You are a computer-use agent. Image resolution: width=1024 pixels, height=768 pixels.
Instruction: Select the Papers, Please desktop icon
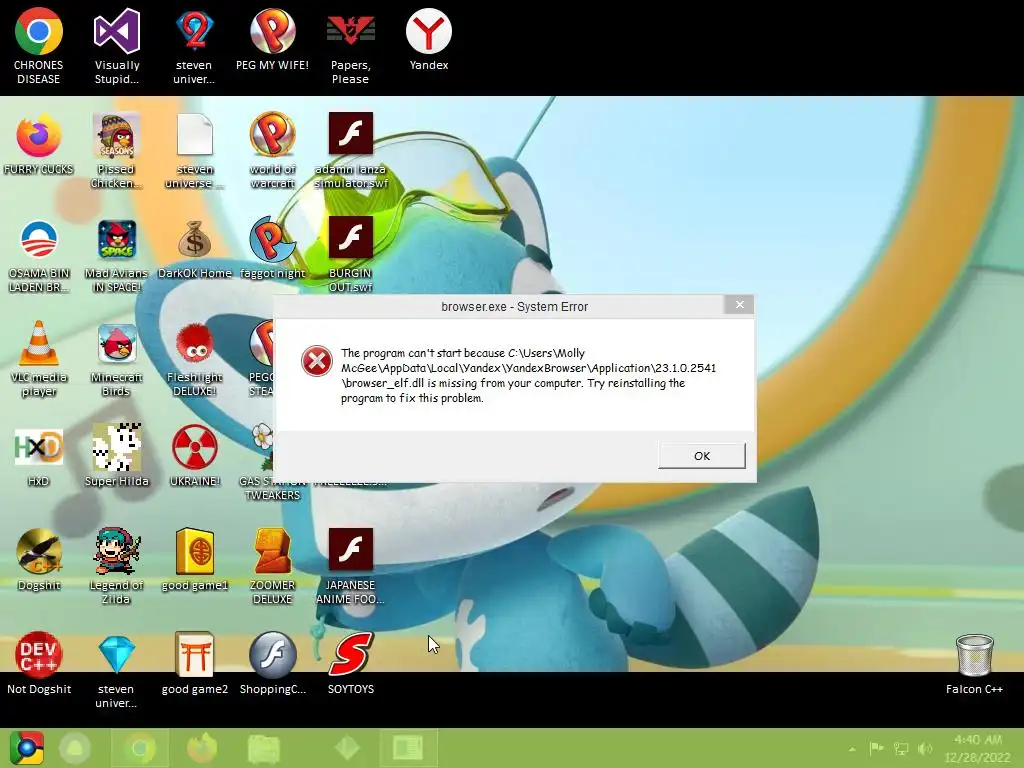coord(350,46)
